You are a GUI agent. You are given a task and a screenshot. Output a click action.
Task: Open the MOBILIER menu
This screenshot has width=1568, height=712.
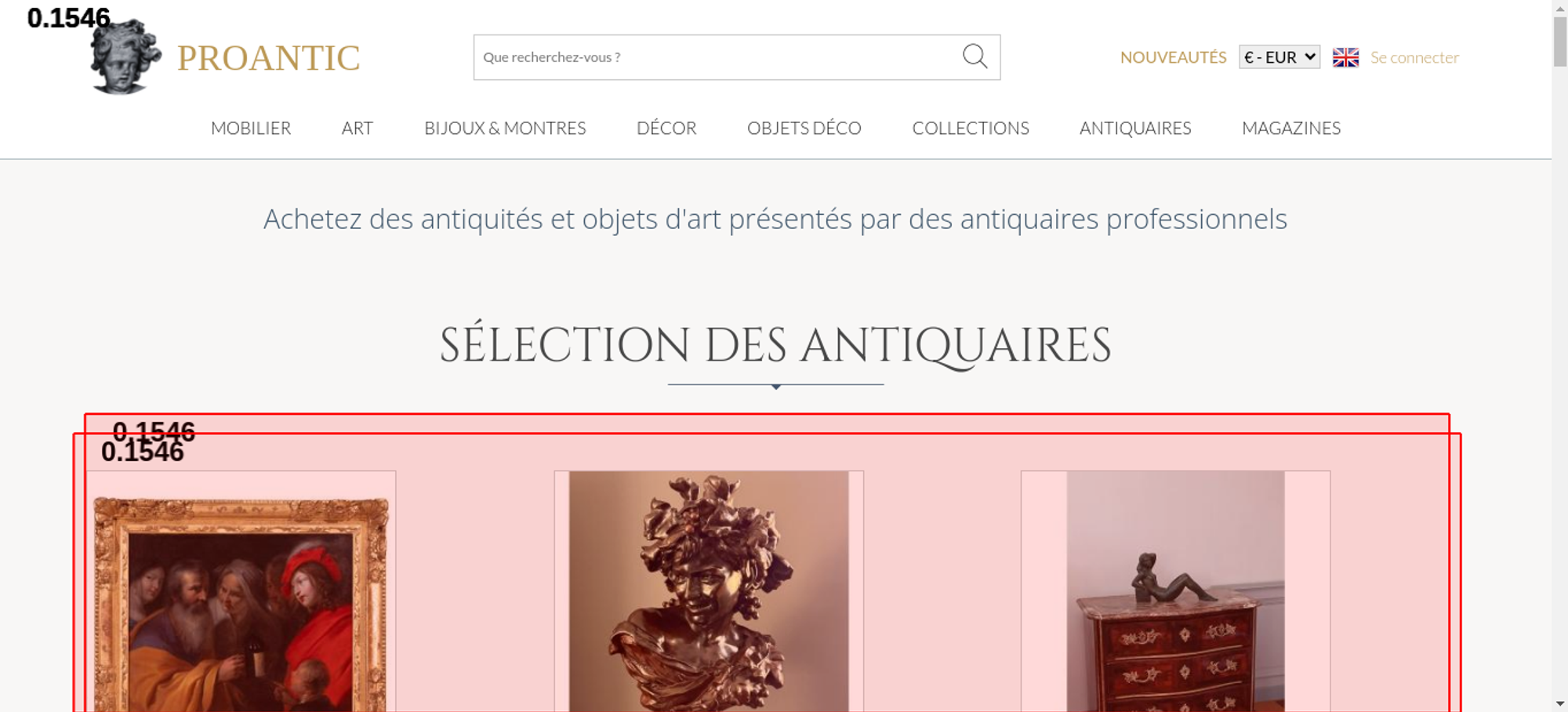click(x=251, y=128)
